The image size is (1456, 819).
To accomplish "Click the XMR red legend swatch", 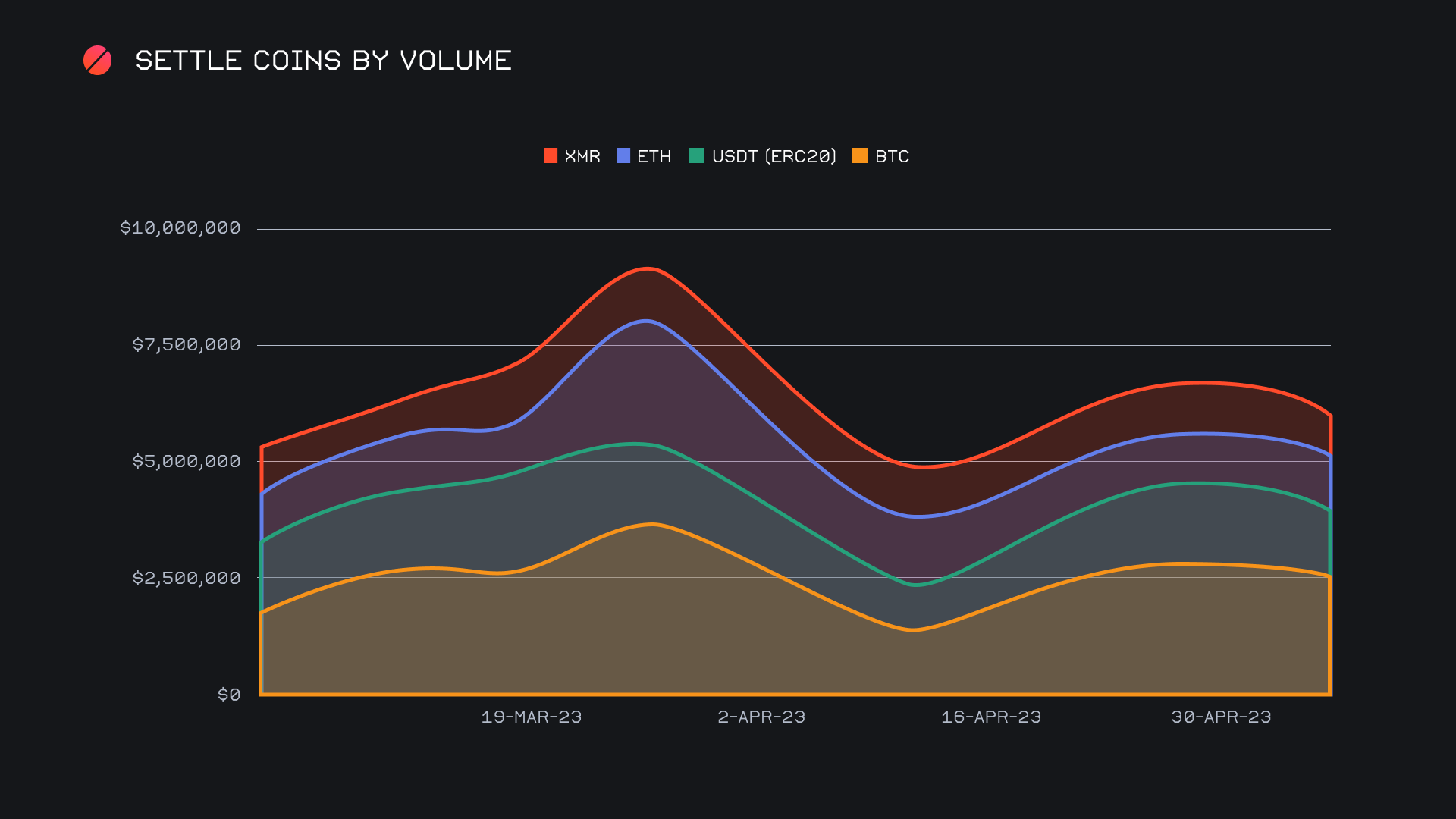I will 551,156.
